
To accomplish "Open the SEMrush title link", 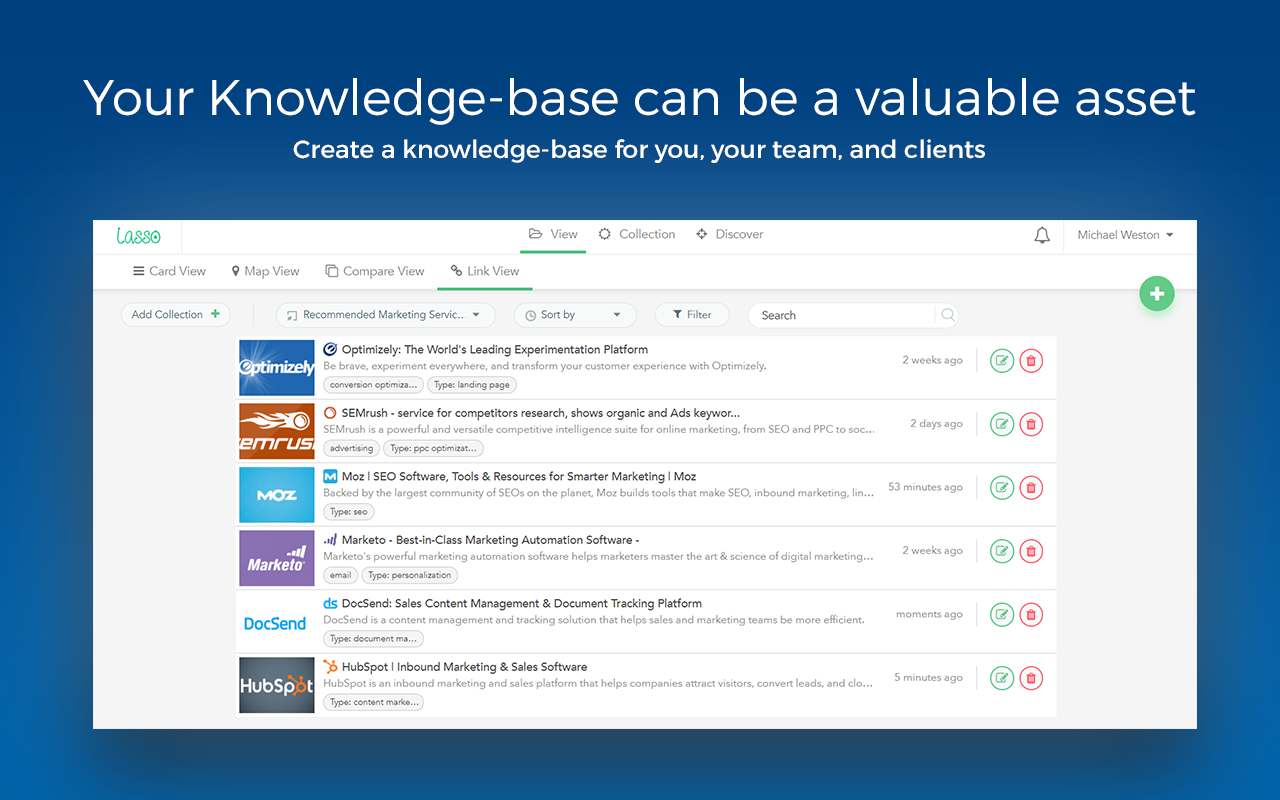I will 541,413.
